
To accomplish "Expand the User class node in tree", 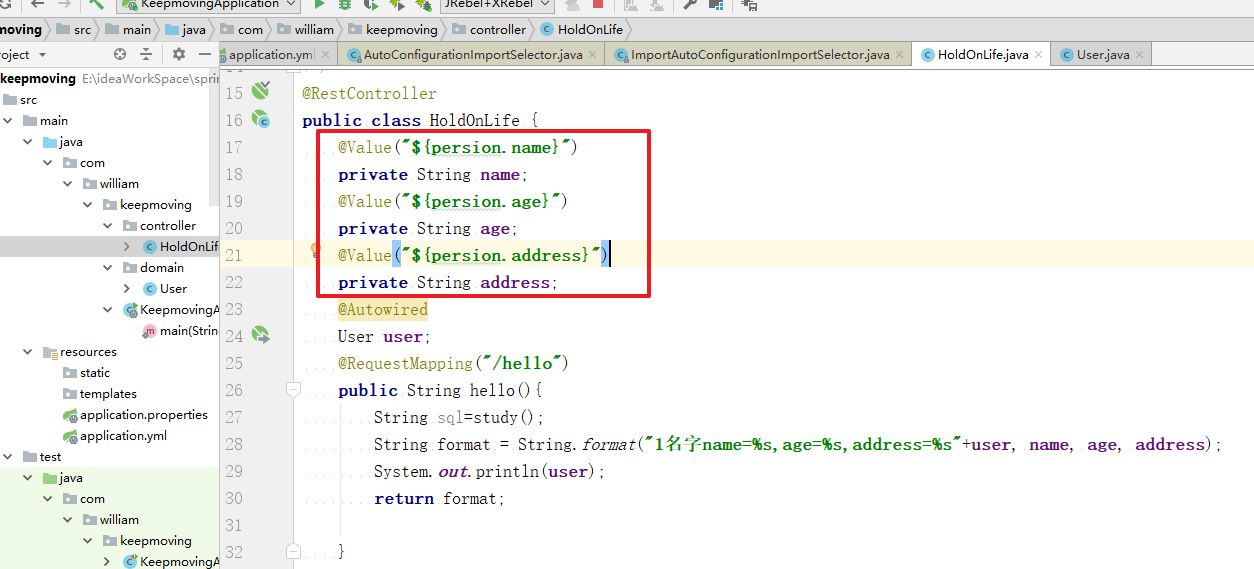I will click(126, 288).
